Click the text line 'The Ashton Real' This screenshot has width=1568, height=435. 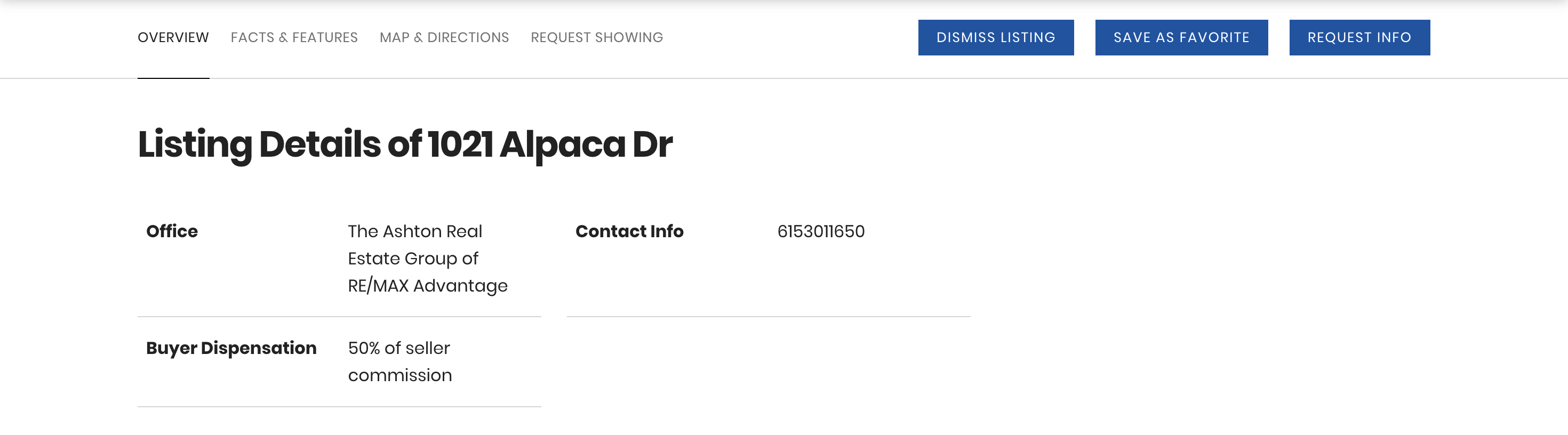pyautogui.click(x=414, y=231)
